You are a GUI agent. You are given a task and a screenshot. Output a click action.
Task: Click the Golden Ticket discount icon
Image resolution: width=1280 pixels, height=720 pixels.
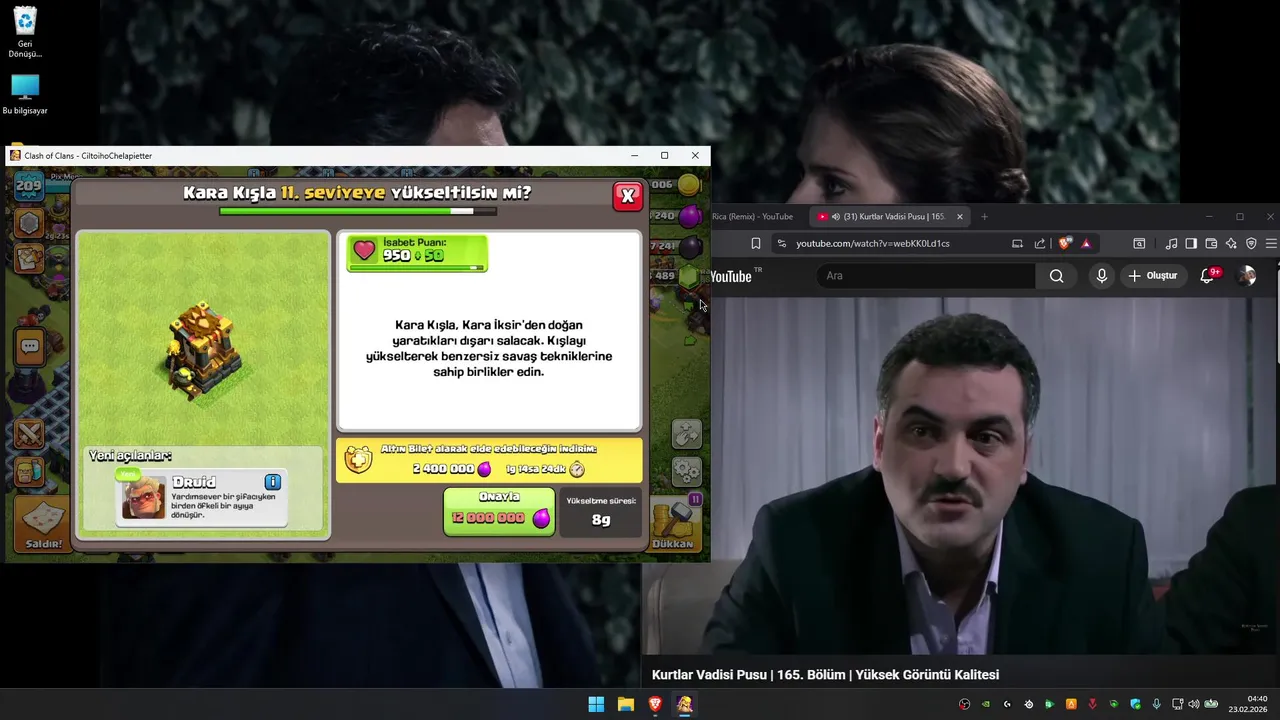[x=358, y=460]
